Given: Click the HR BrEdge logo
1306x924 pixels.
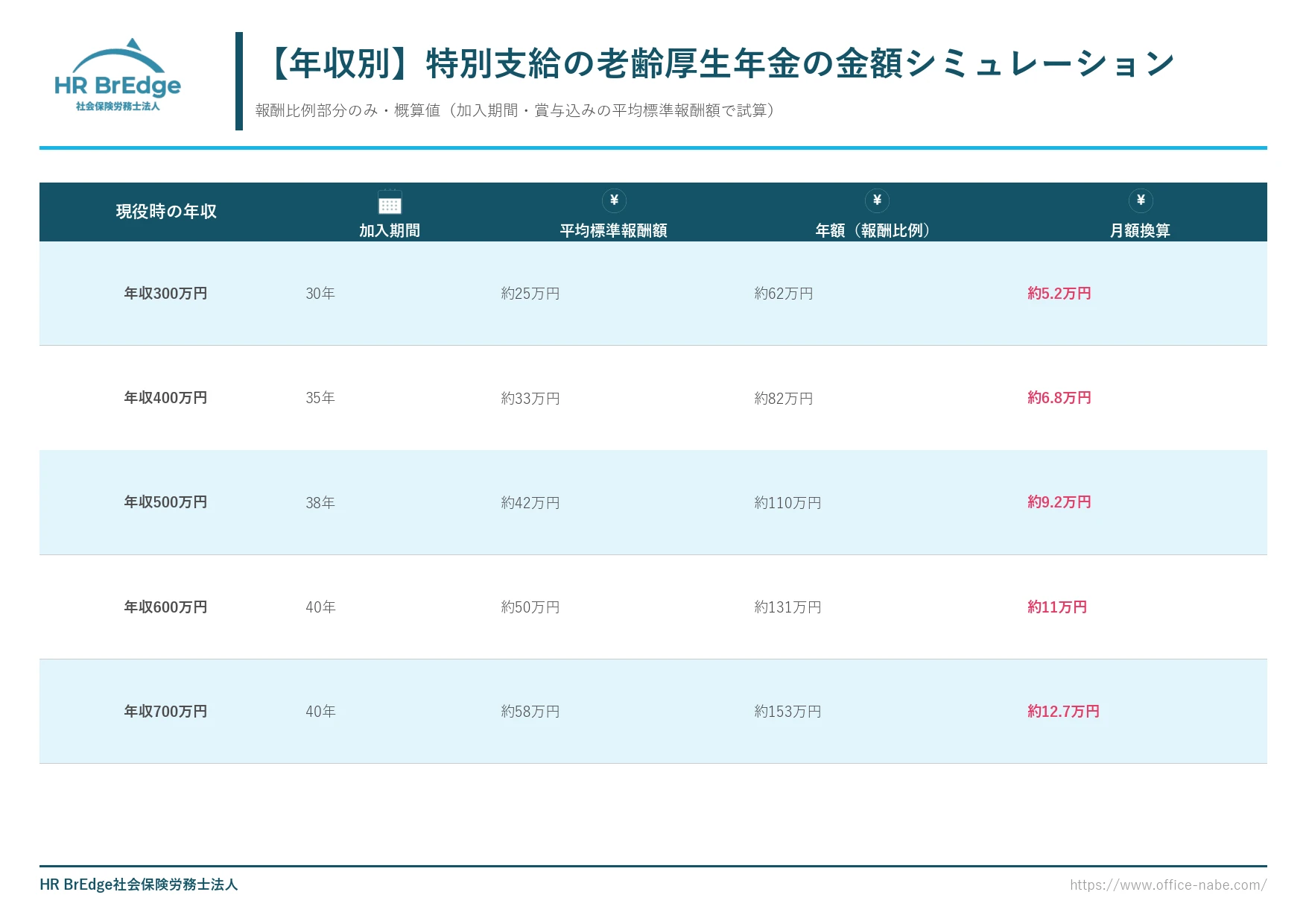Looking at the screenshot, I should pyautogui.click(x=118, y=75).
